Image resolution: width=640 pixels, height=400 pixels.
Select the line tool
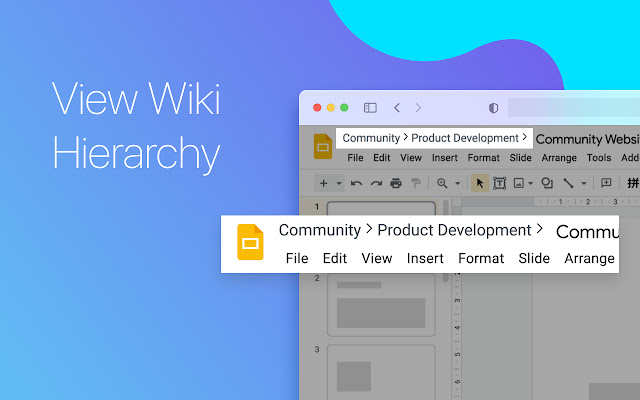tap(568, 183)
